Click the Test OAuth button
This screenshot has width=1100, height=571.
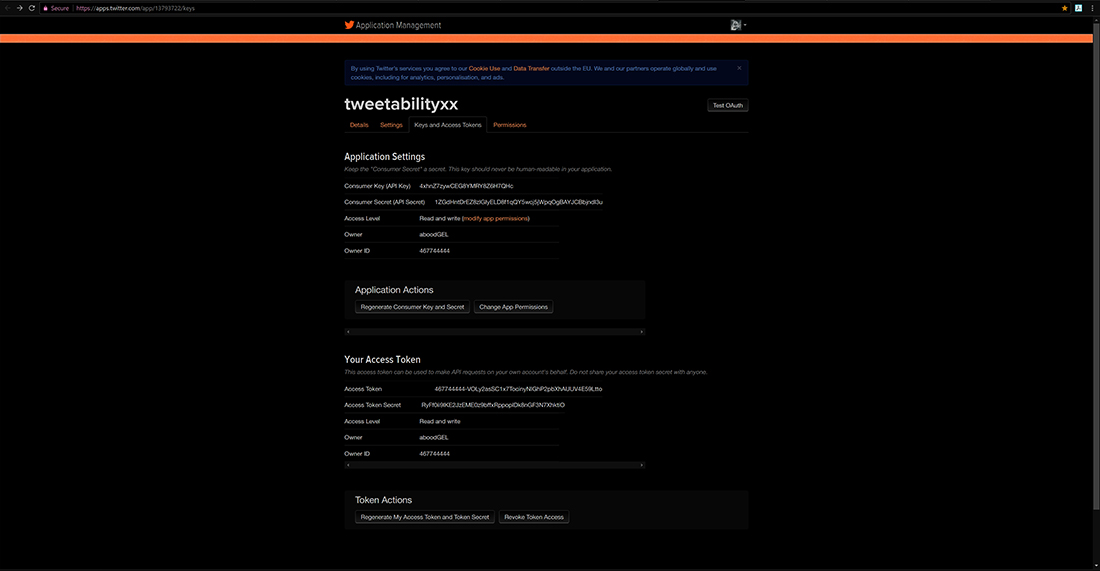click(727, 105)
